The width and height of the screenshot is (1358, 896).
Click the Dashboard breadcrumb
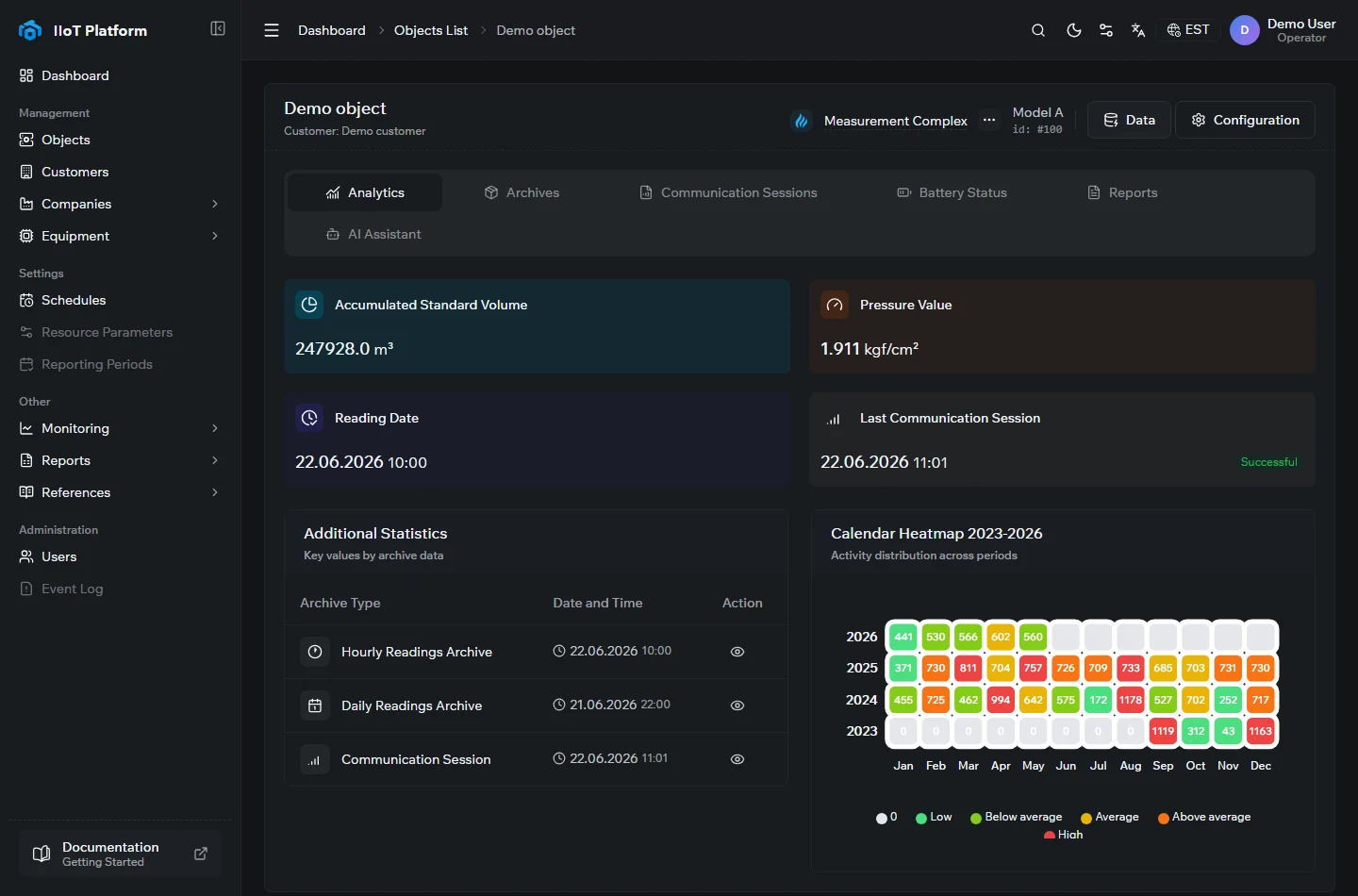coord(332,30)
